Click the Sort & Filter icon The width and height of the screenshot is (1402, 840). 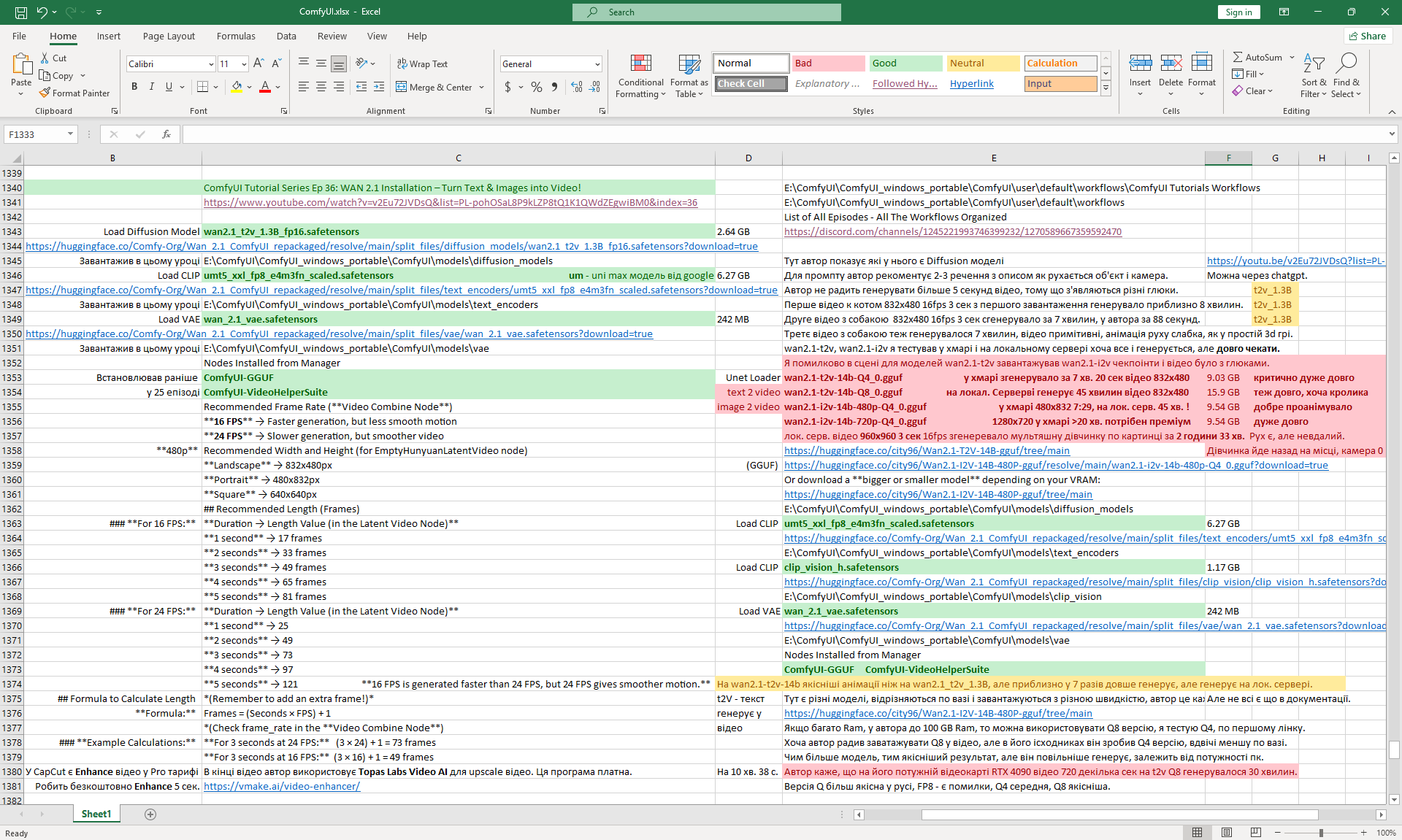(x=1313, y=63)
